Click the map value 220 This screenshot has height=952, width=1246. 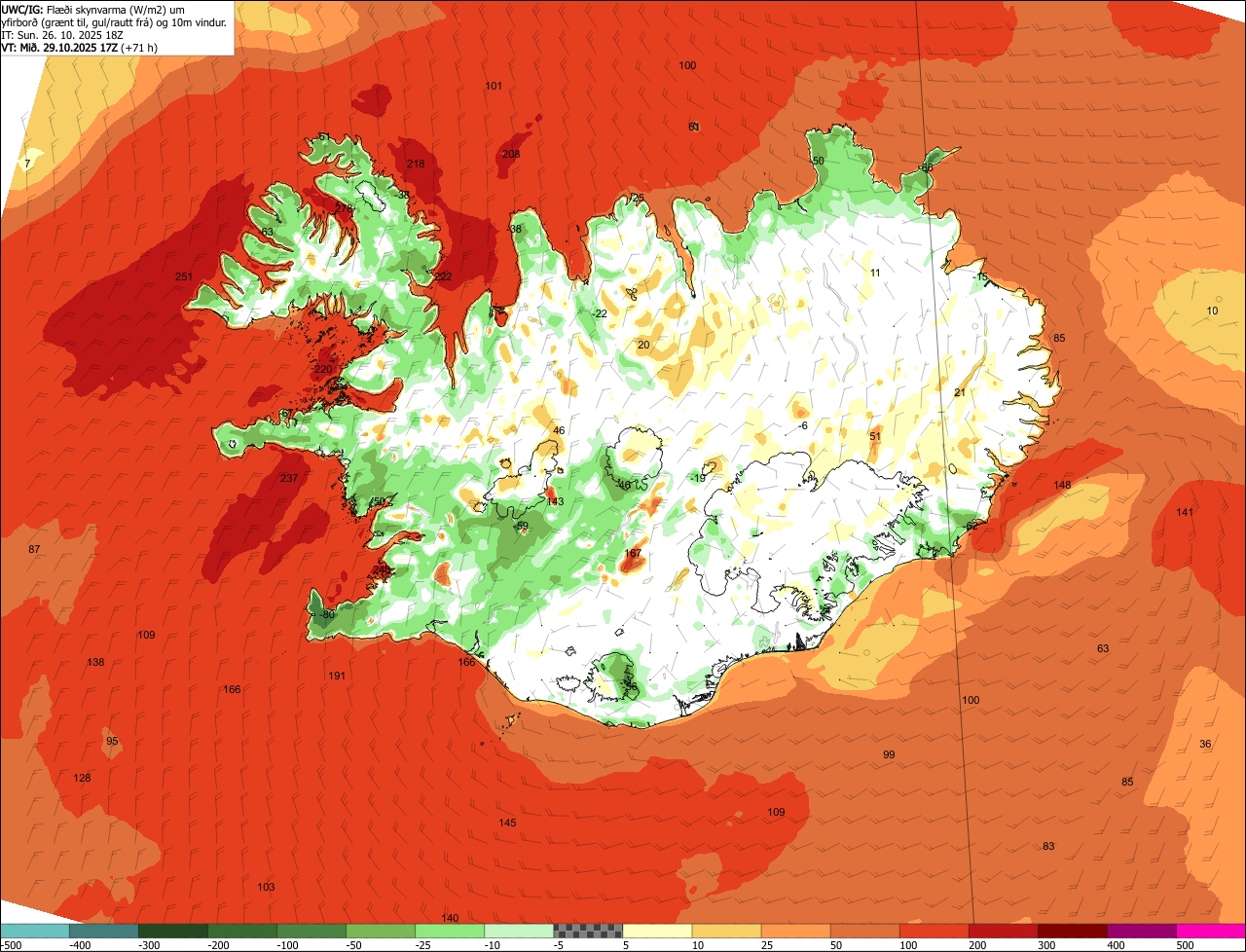pyautogui.click(x=323, y=369)
